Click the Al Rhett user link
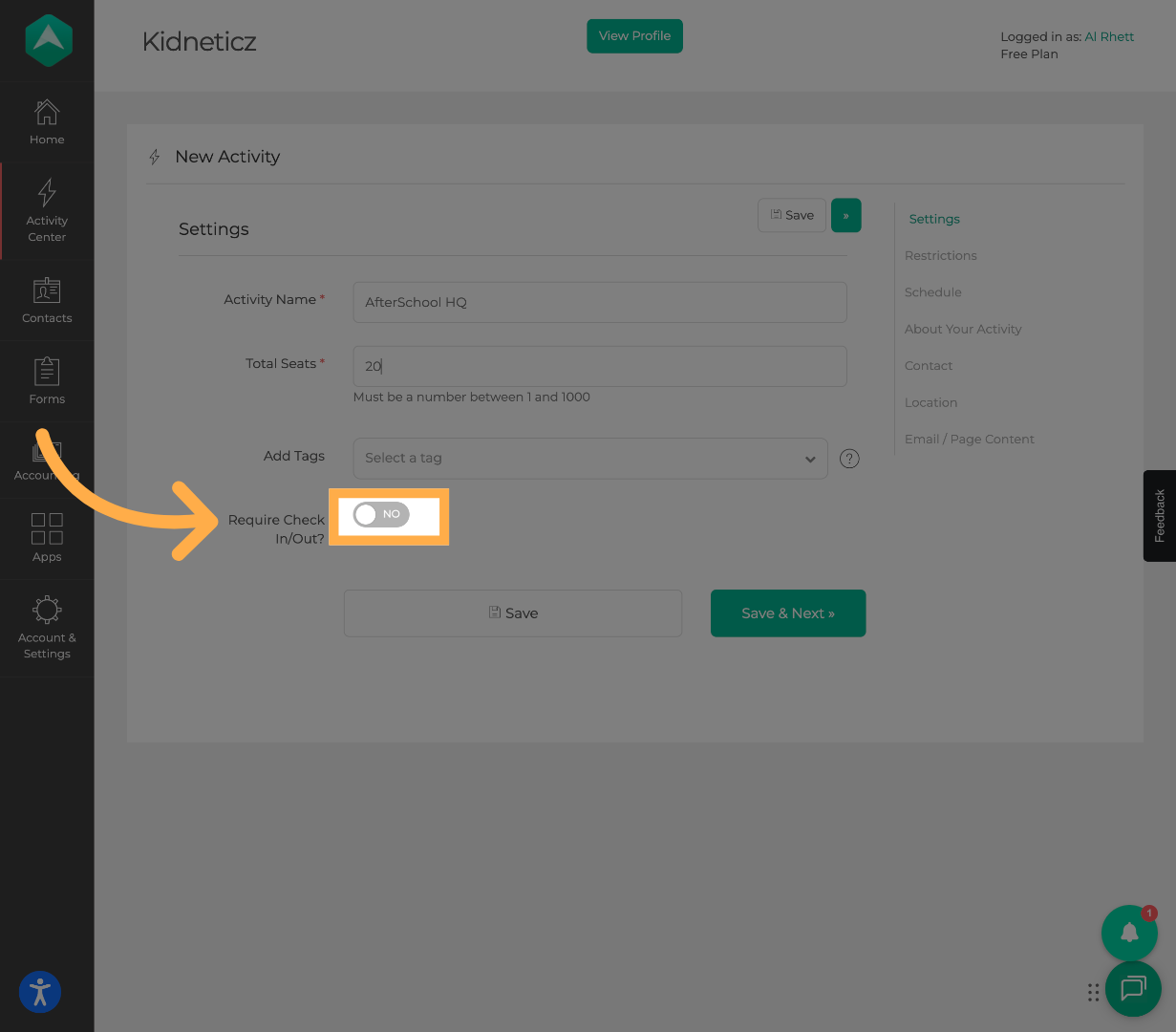 (x=1108, y=37)
